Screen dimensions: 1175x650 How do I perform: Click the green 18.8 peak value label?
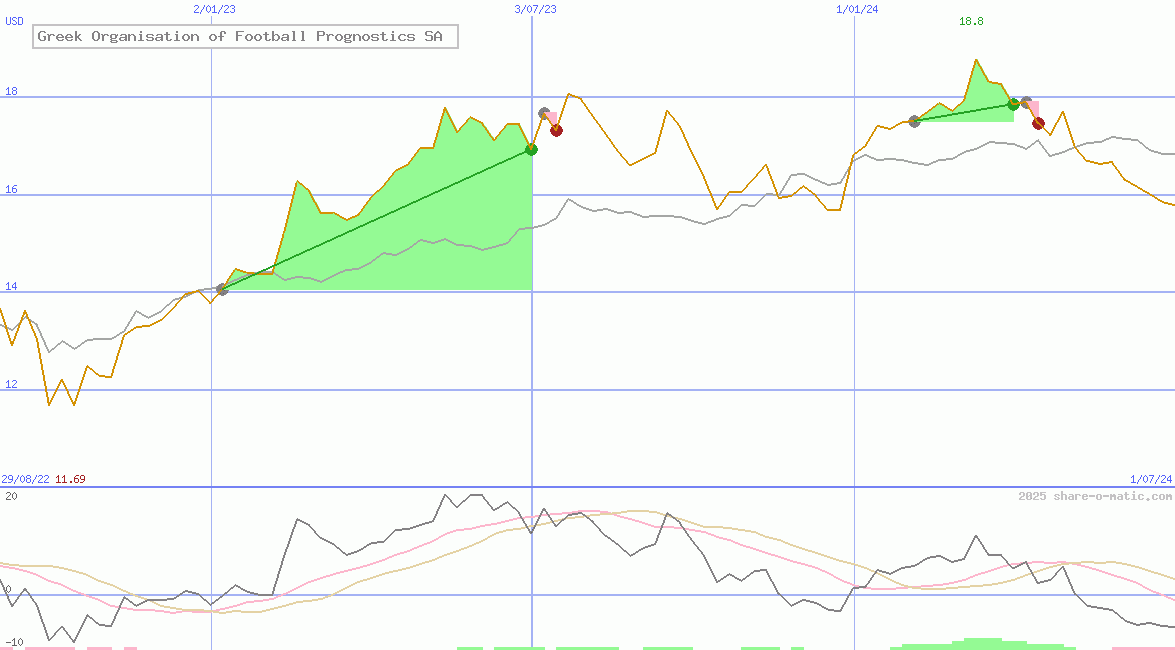coord(971,21)
